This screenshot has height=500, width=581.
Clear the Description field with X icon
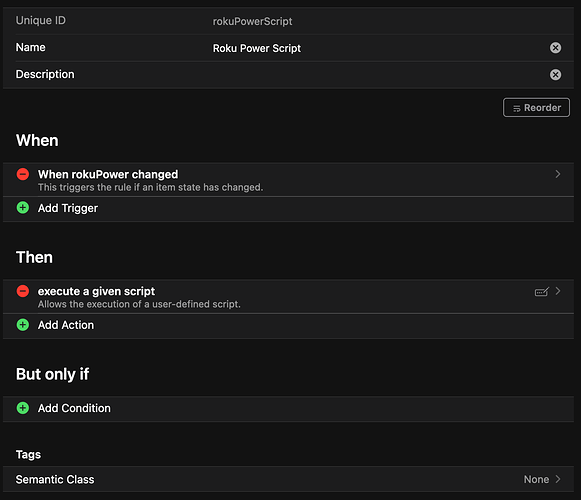tap(555, 75)
